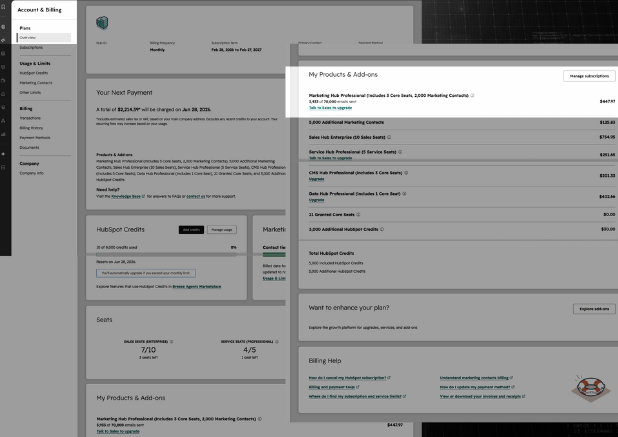Click the info icon beside CMS Hub Professional
Image resolution: width=618 pixels, height=437 pixels.
tap(406, 173)
